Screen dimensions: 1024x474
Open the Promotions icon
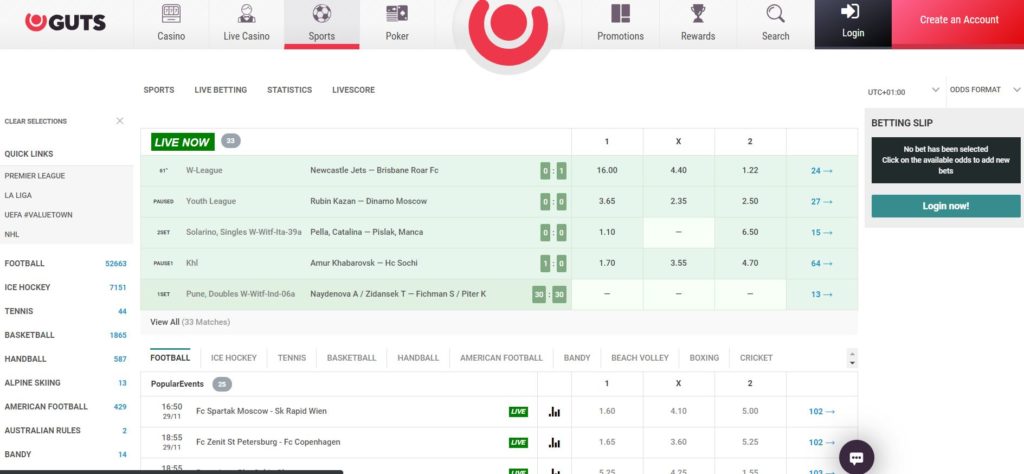click(x=620, y=14)
